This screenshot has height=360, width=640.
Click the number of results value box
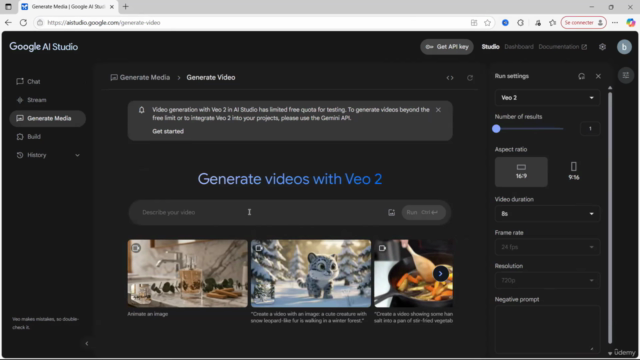pos(590,129)
